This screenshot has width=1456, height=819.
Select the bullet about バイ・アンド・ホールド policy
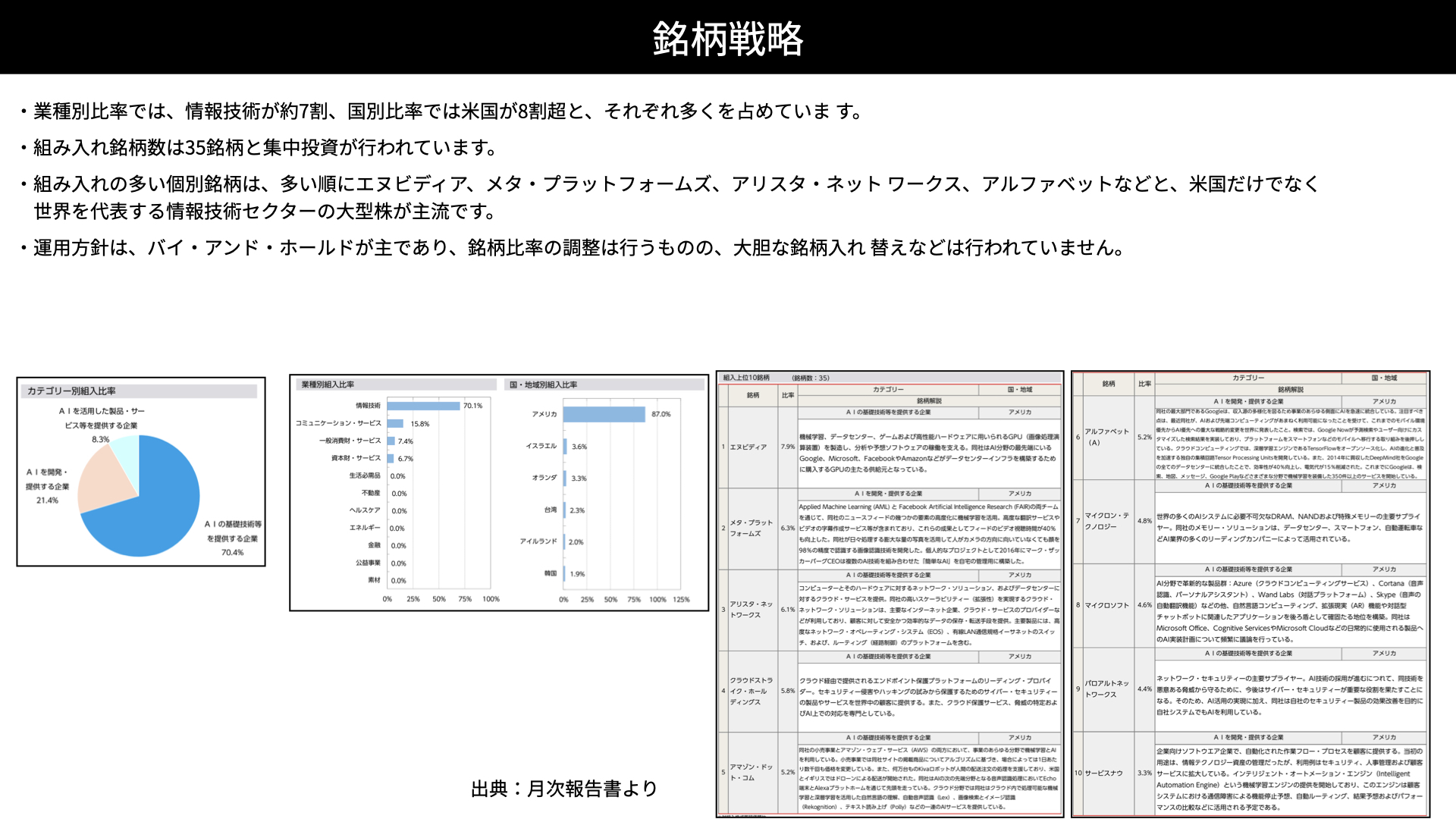(x=573, y=247)
